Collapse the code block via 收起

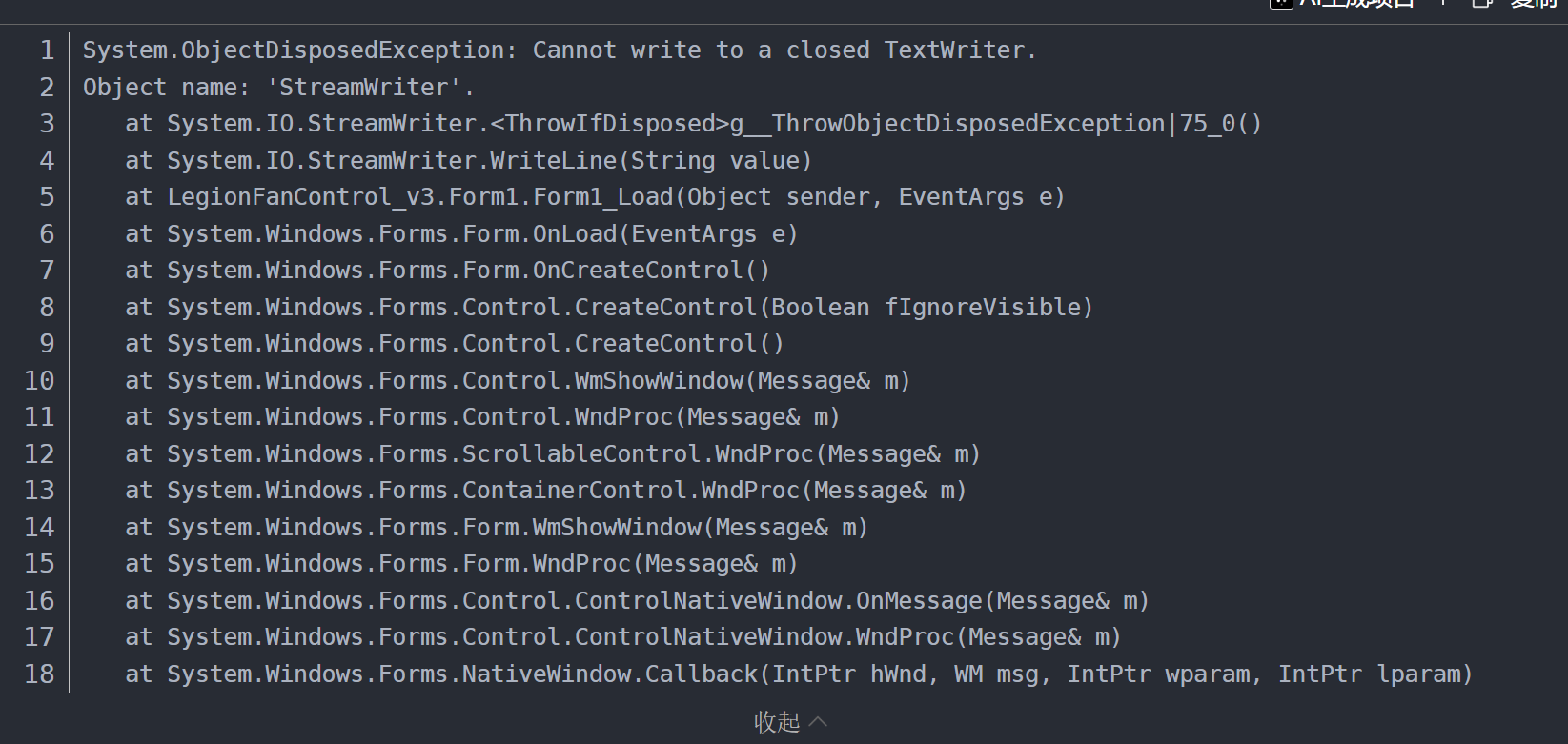776,722
